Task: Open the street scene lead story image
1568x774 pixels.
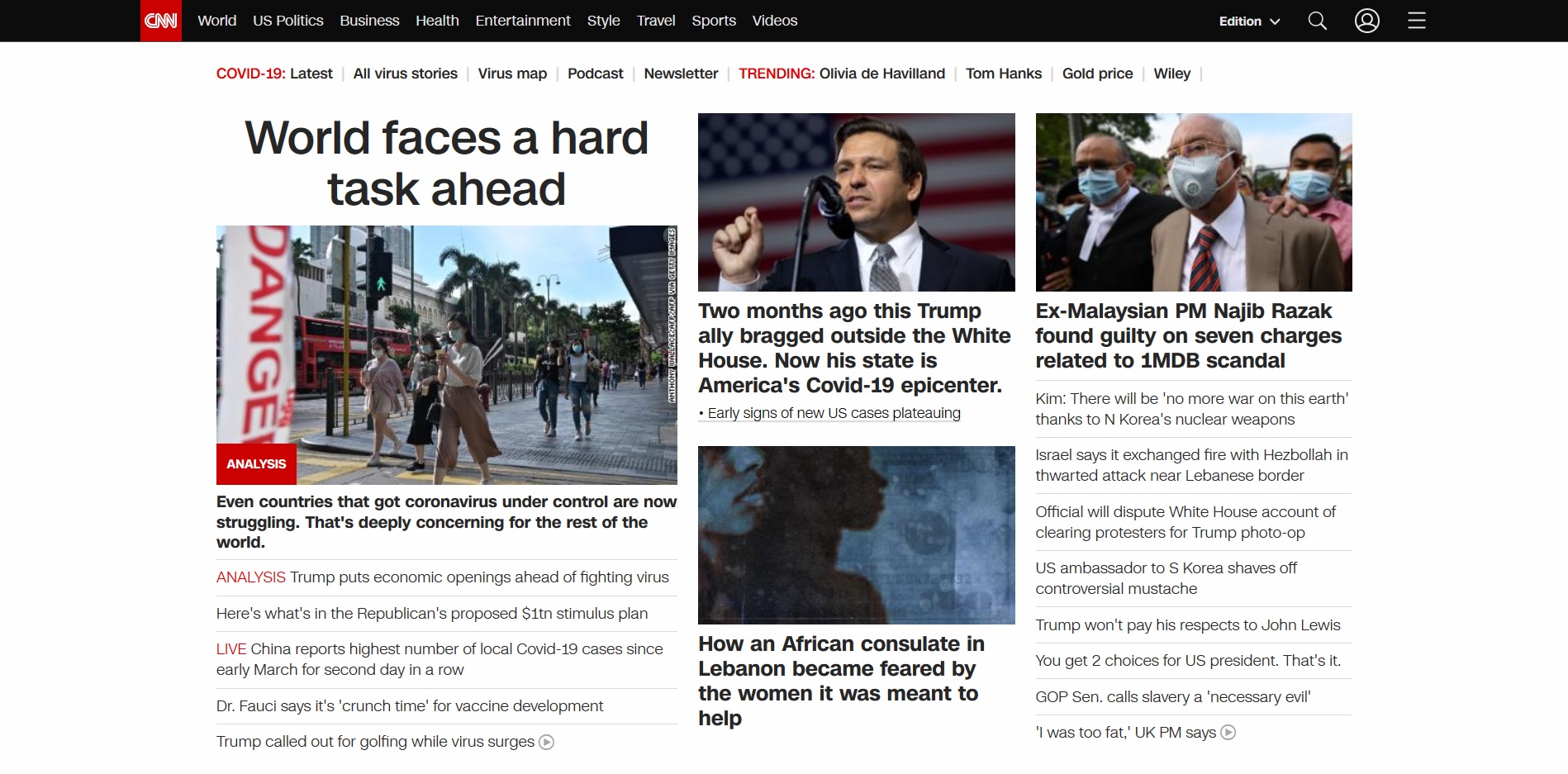Action: 446,355
